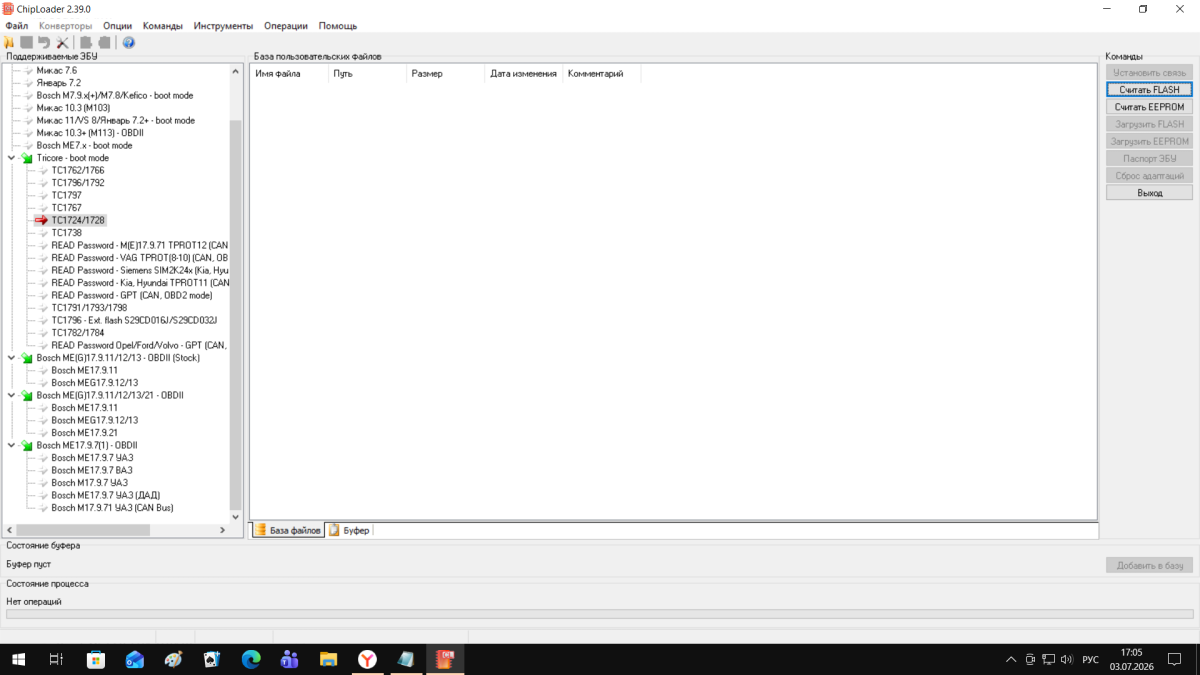Click the tree horizontal scroll-left arrow
Viewport: 1200px width, 675px height.
(10, 530)
